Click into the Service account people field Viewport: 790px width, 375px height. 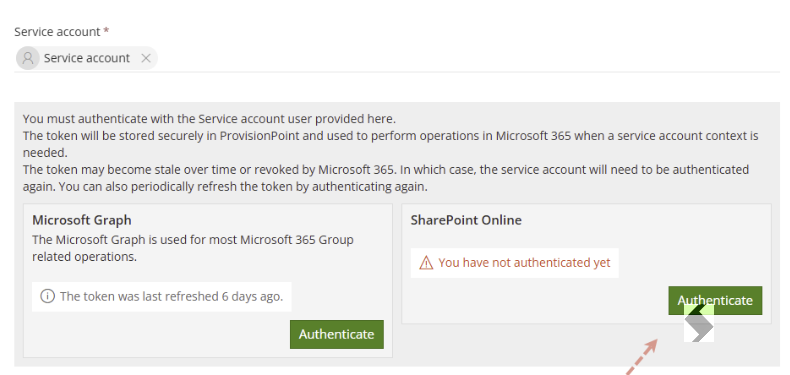click(x=397, y=58)
